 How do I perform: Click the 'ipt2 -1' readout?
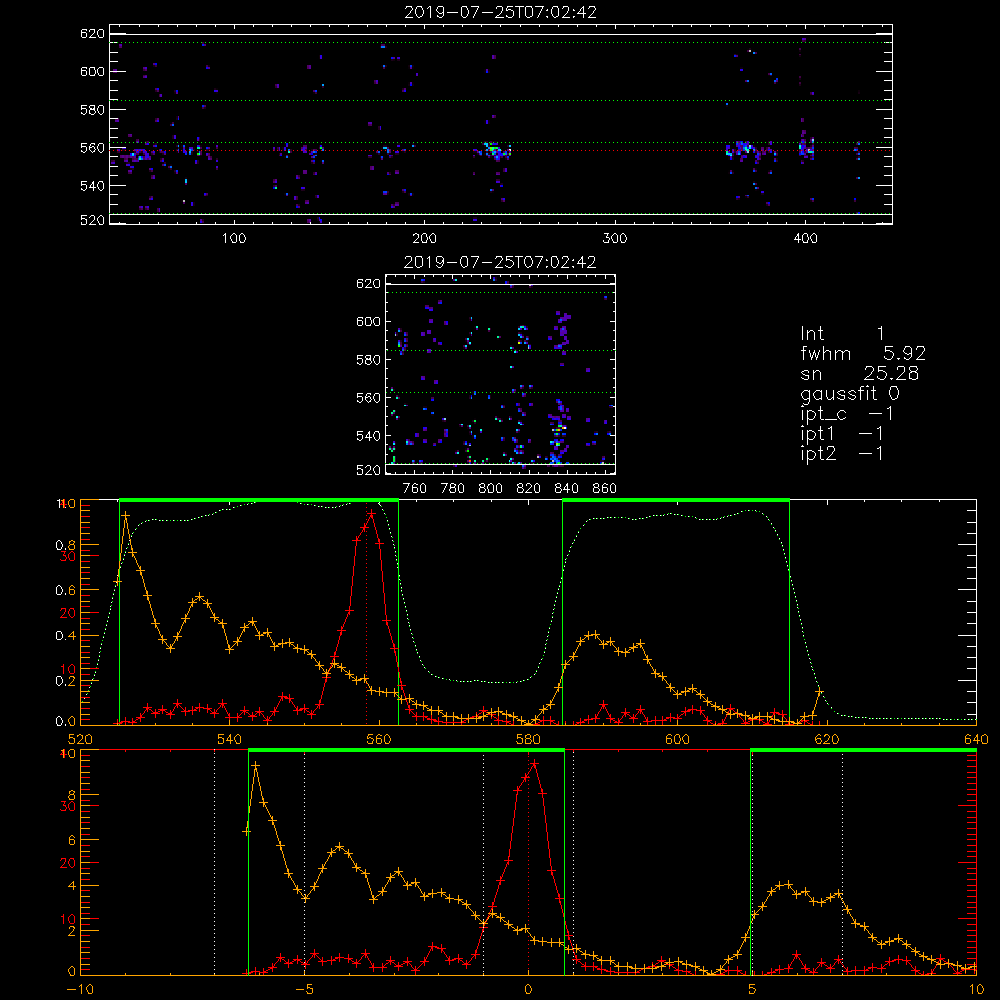tap(842, 453)
